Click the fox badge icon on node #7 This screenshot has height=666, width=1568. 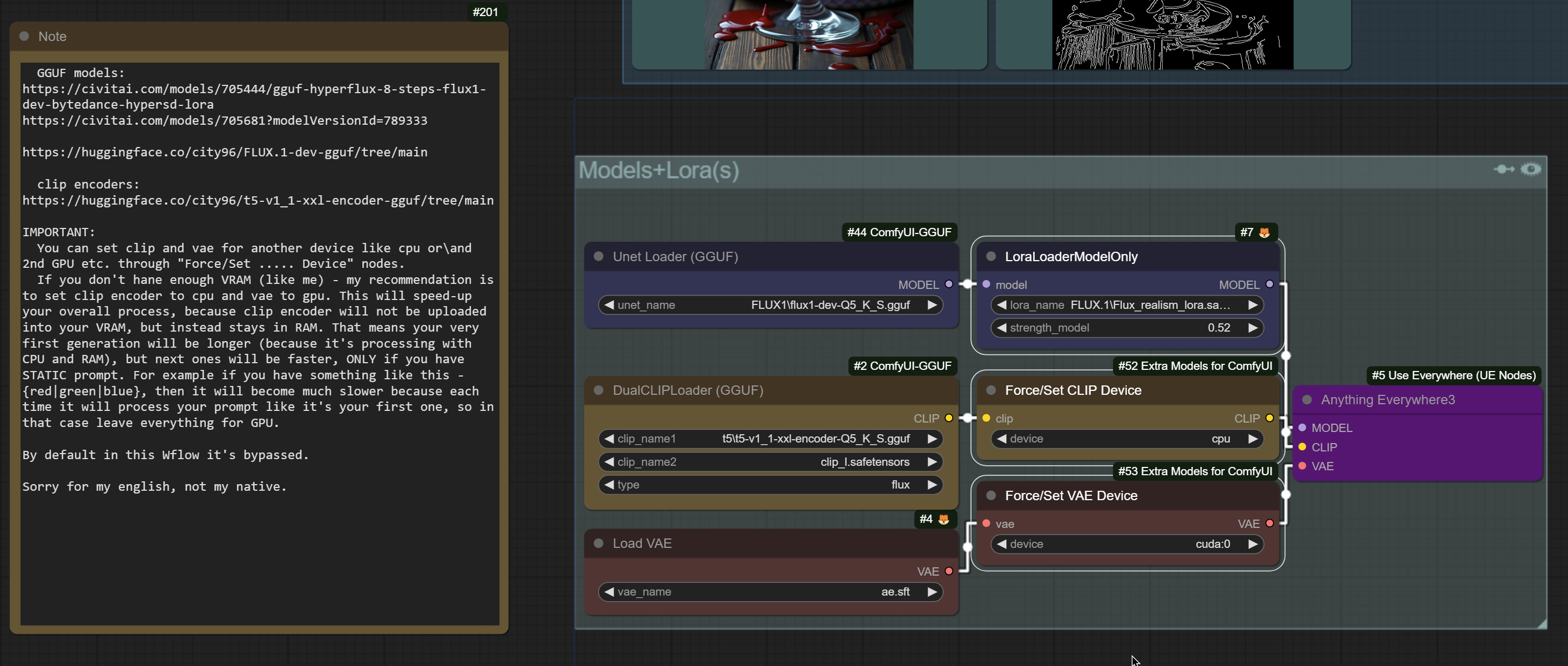pos(1264,232)
